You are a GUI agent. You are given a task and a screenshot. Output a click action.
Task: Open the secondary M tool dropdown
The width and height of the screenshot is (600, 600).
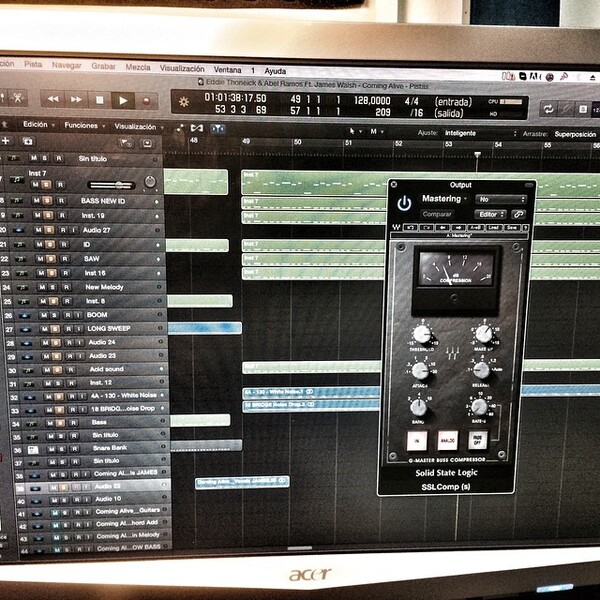377,132
